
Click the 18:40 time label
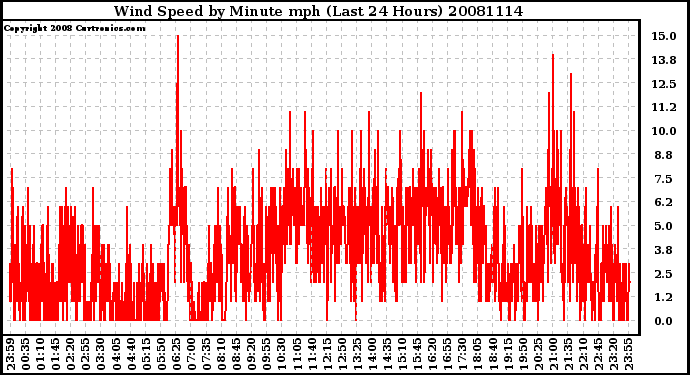[492, 354]
